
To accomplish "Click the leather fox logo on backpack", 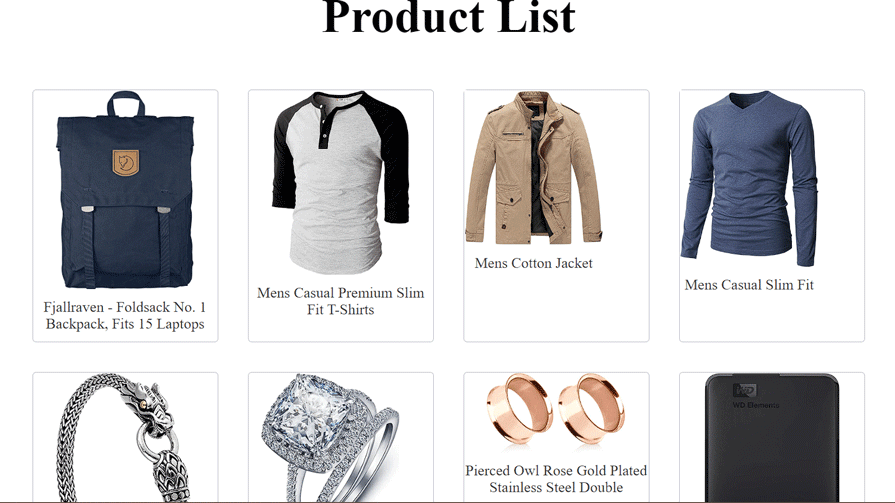I will pyautogui.click(x=126, y=163).
